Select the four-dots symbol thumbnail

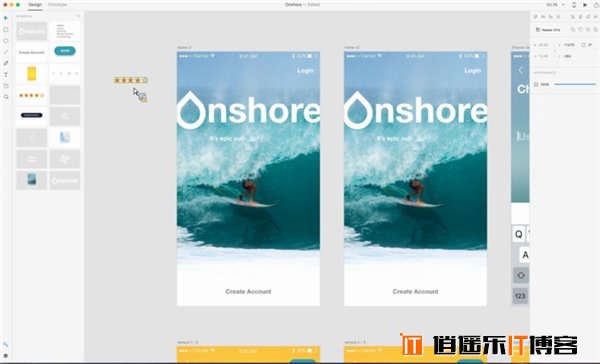tap(65, 73)
